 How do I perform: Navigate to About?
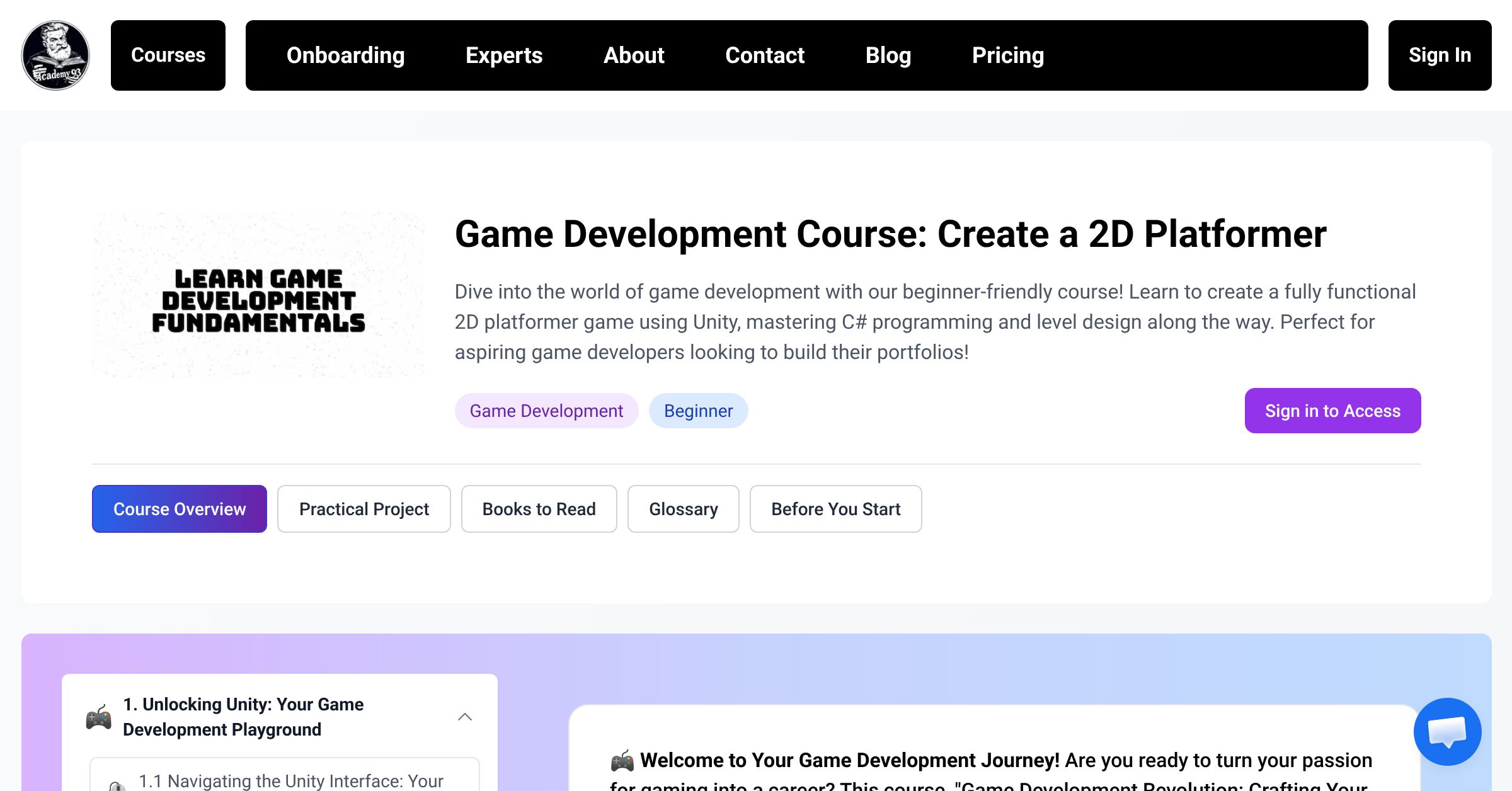coord(634,55)
